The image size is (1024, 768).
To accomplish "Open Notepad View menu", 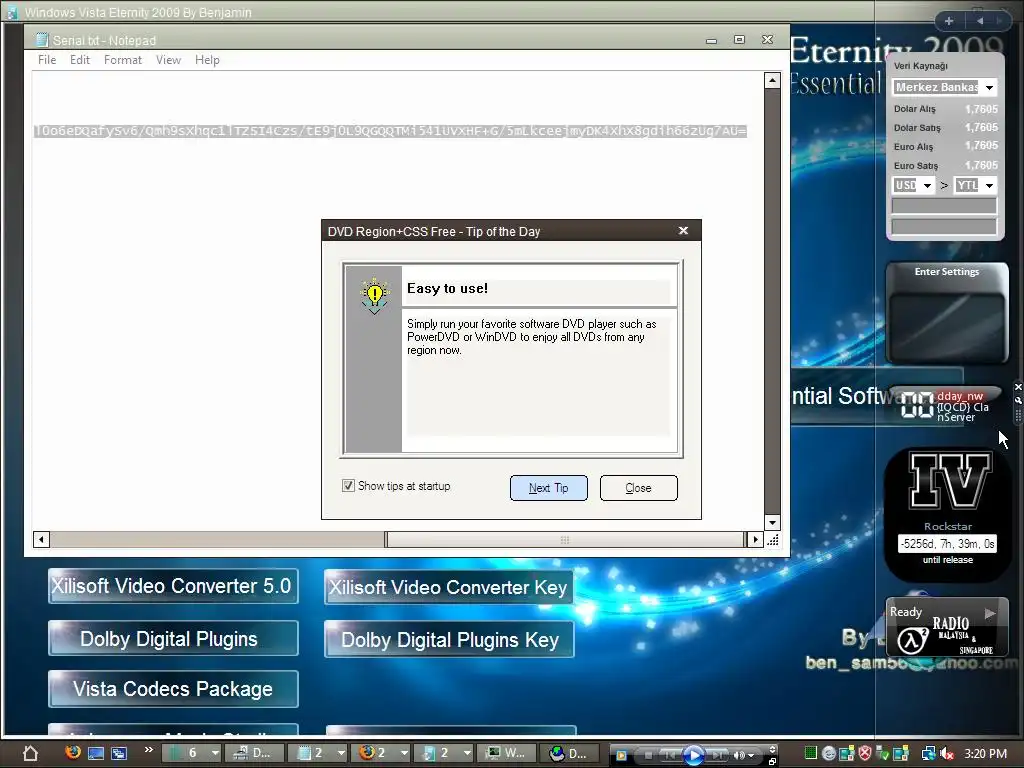I will (x=168, y=60).
